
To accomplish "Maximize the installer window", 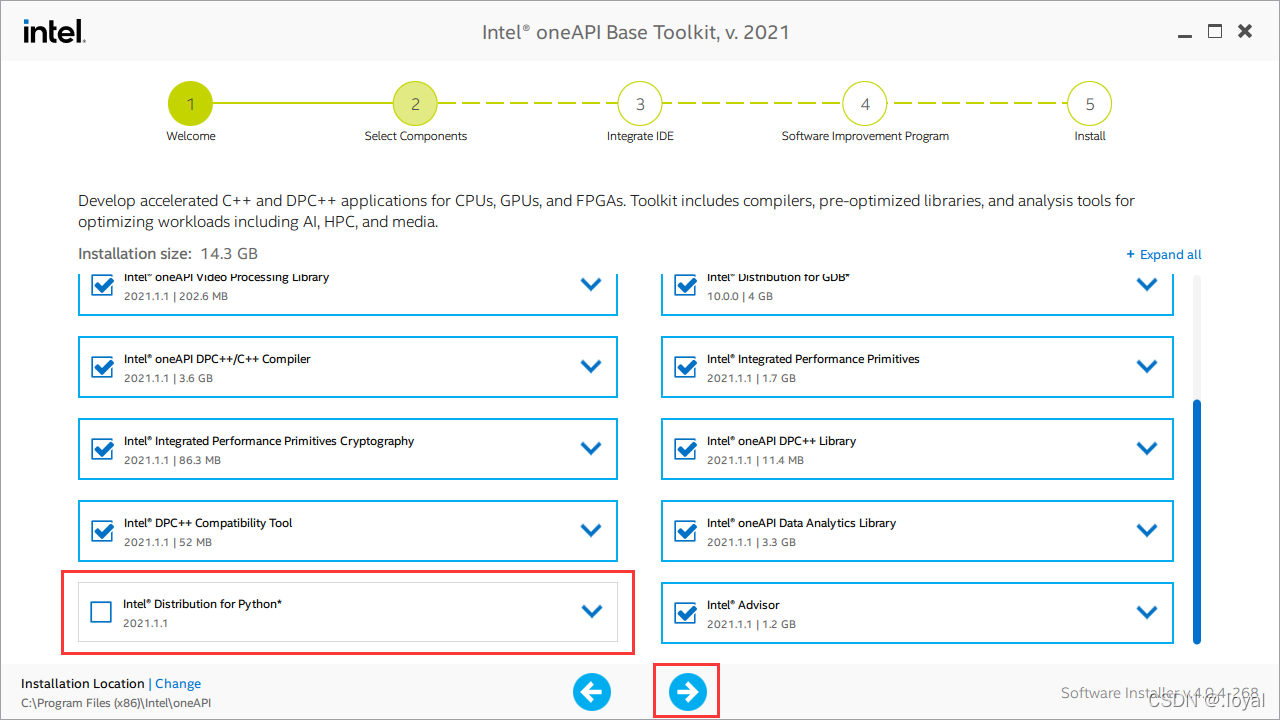I will (1215, 32).
